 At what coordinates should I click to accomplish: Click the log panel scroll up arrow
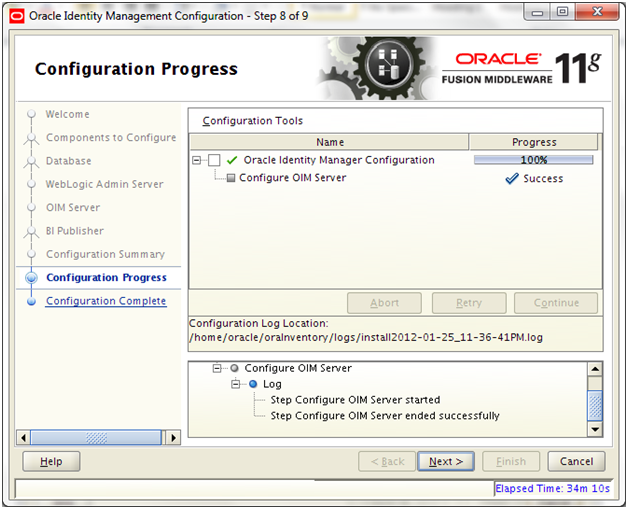point(595,369)
